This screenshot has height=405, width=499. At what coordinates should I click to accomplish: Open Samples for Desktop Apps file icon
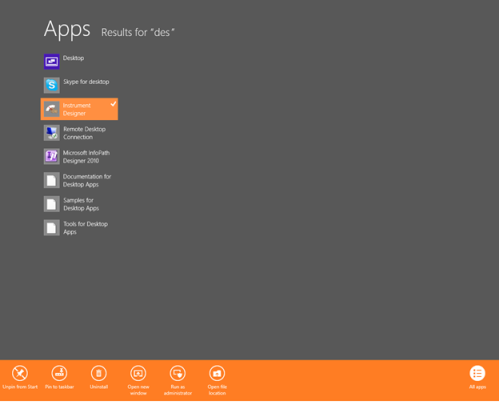point(52,204)
